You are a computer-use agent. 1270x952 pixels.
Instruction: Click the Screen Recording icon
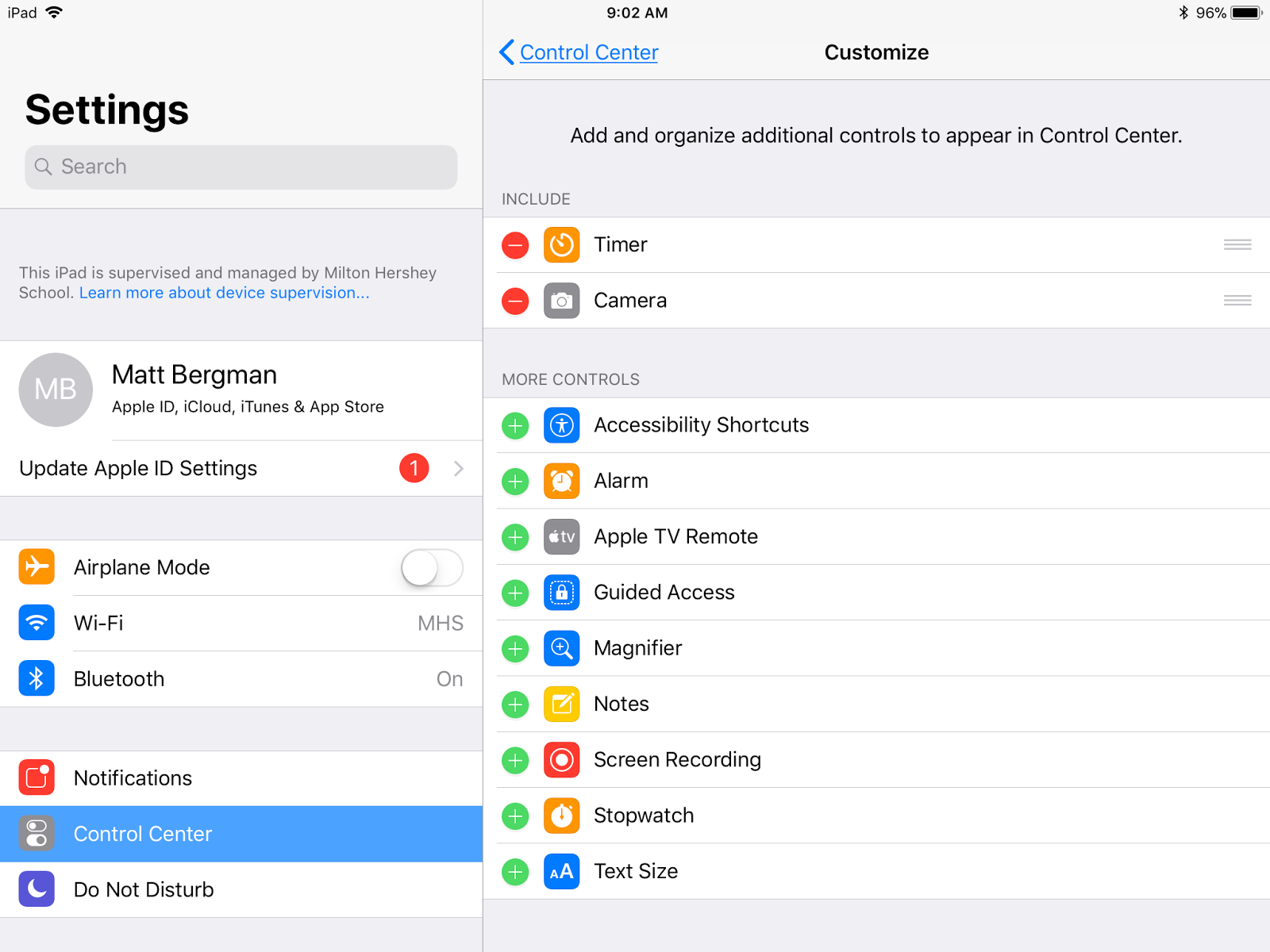click(x=561, y=760)
